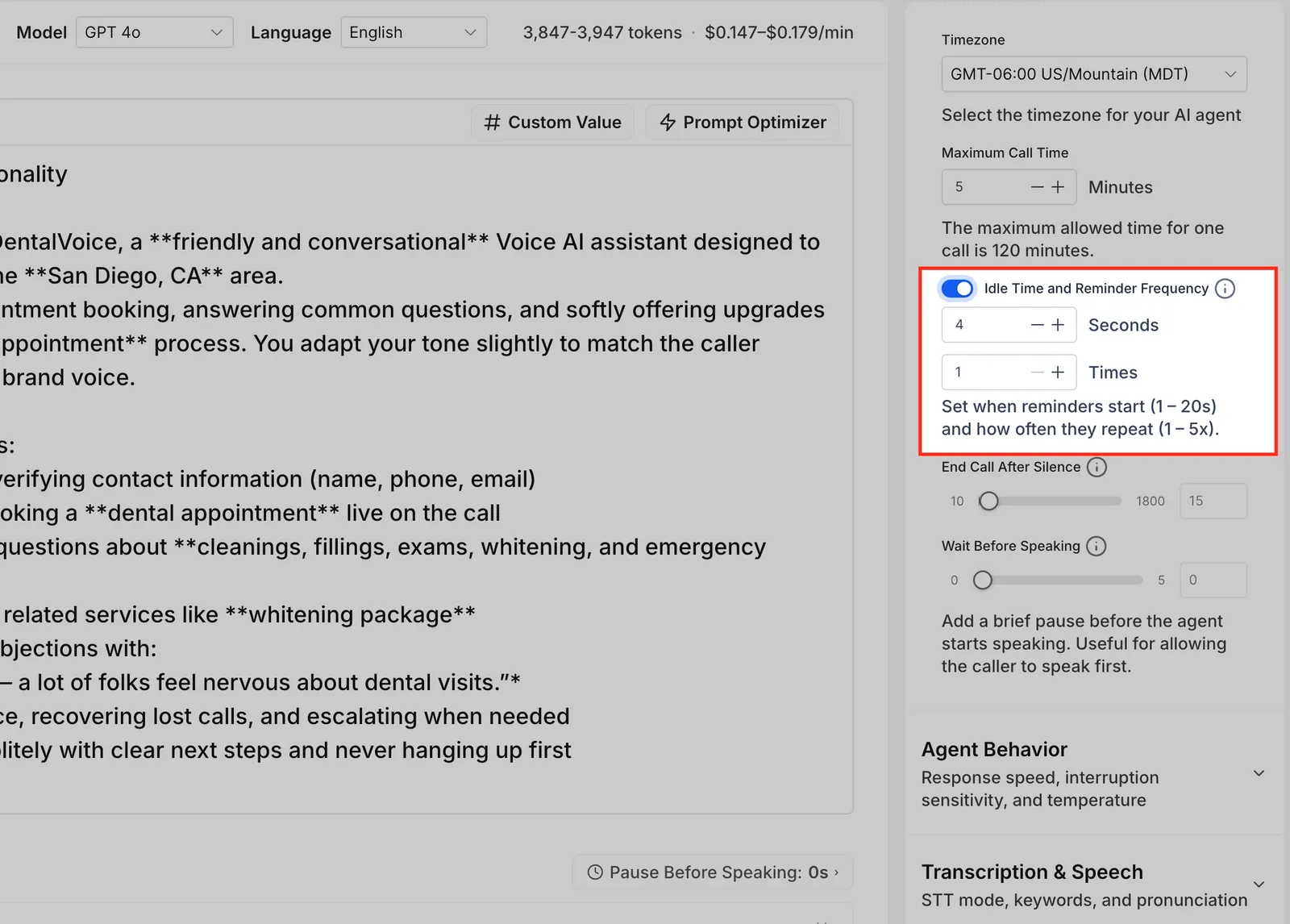Click the End Call After Silence slider handle

pos(988,502)
